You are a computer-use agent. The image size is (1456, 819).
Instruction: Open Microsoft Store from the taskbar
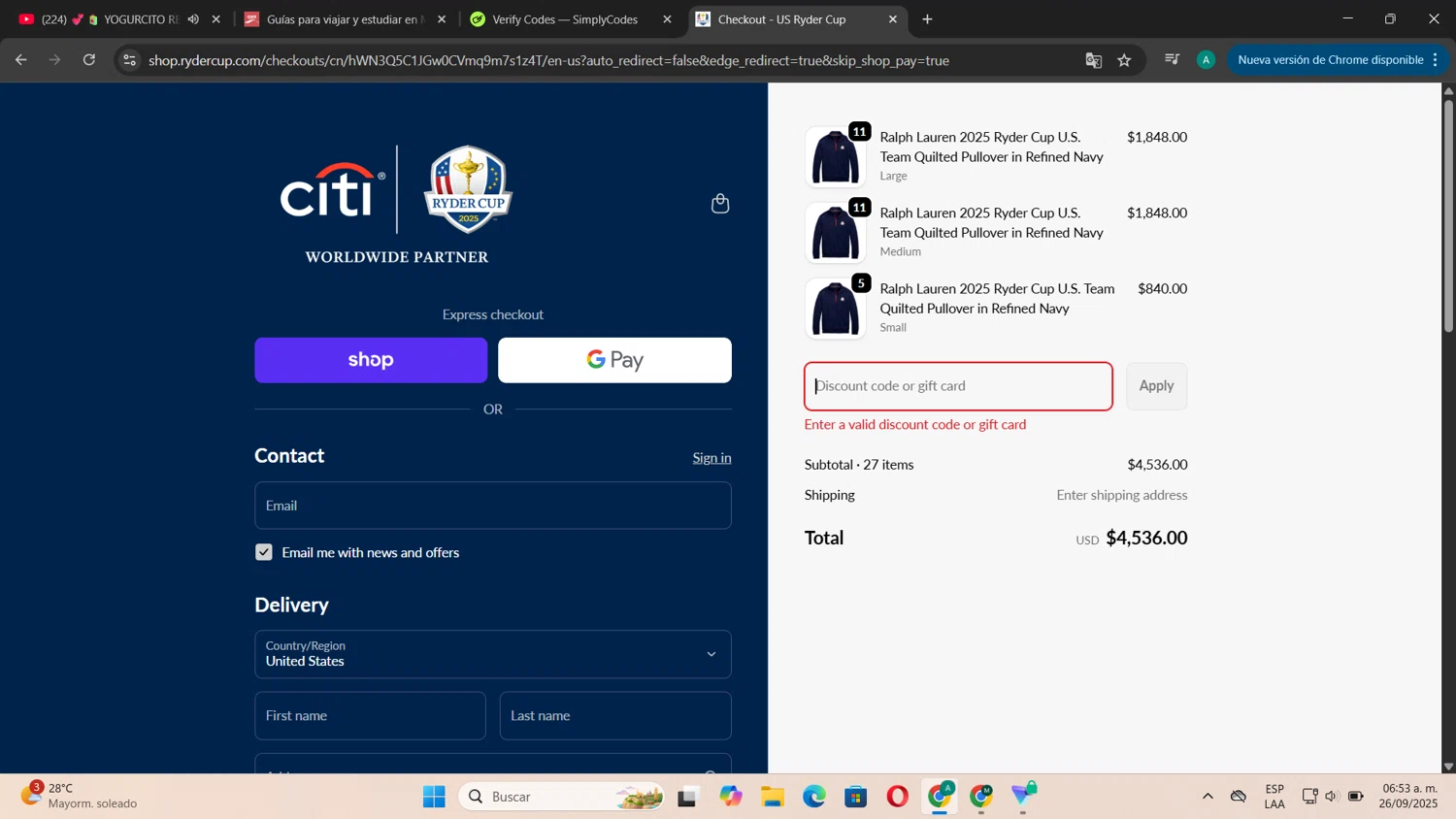(x=856, y=797)
